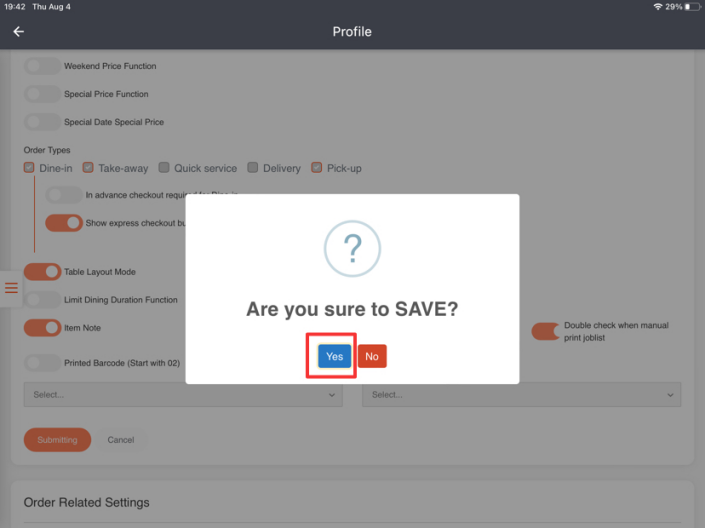Uncheck the Take-away order type
Viewport: 705px width, 528px height.
(x=88, y=168)
